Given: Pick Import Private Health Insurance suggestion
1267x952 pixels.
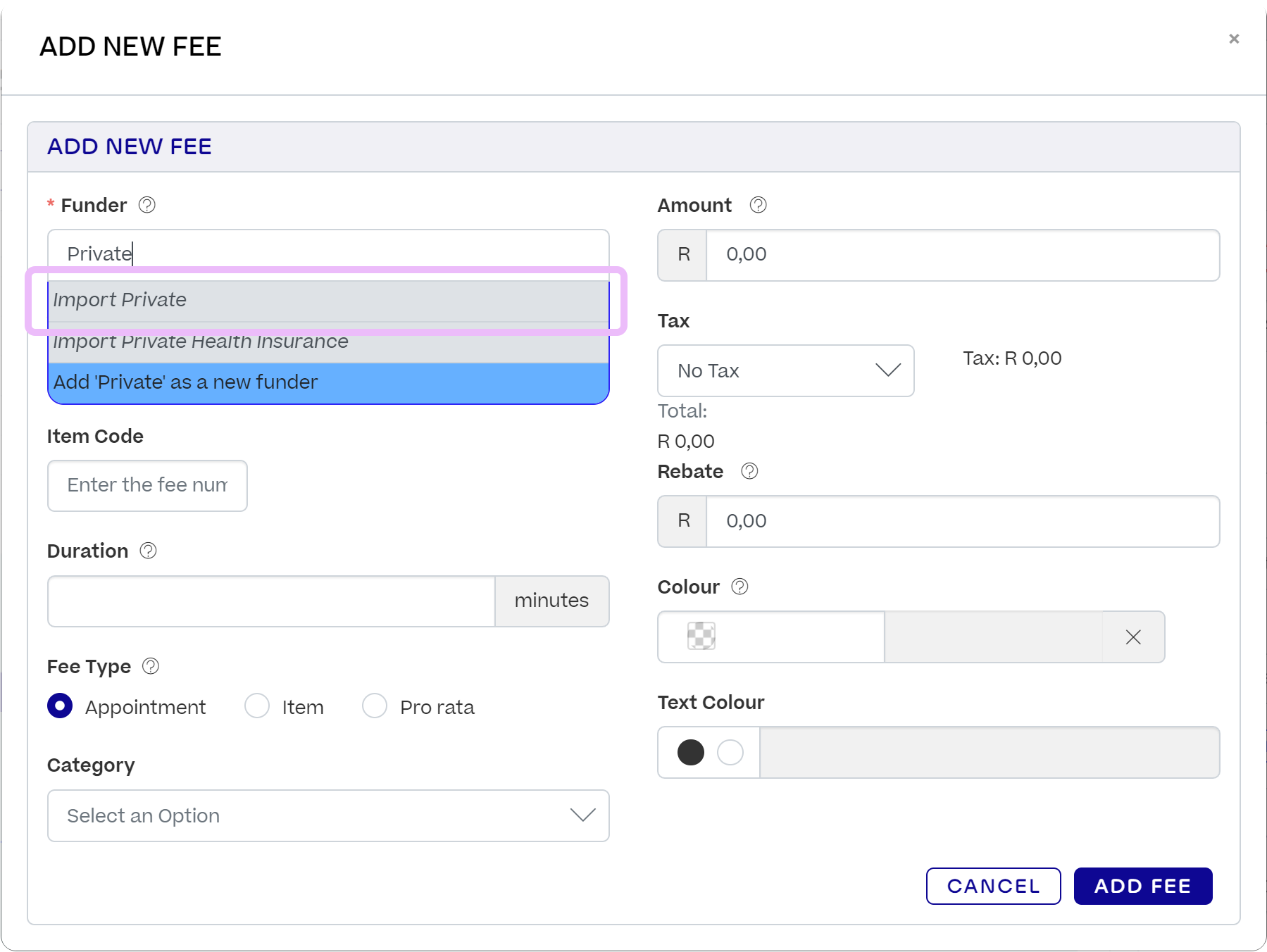Looking at the screenshot, I should coord(328,342).
